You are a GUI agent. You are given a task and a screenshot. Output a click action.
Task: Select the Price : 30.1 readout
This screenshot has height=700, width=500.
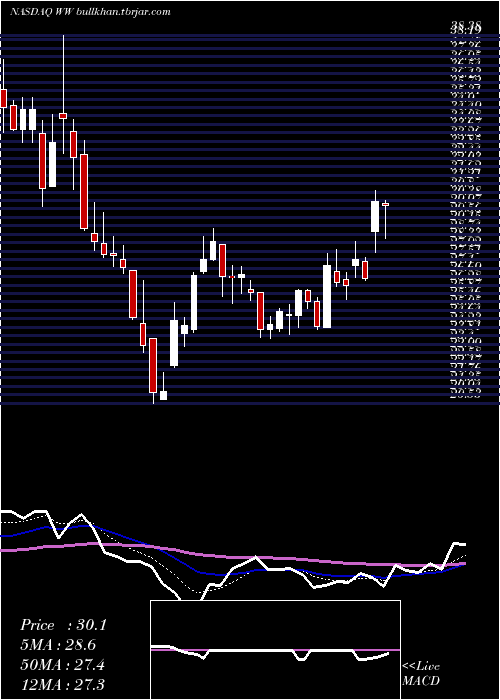click(x=63, y=625)
